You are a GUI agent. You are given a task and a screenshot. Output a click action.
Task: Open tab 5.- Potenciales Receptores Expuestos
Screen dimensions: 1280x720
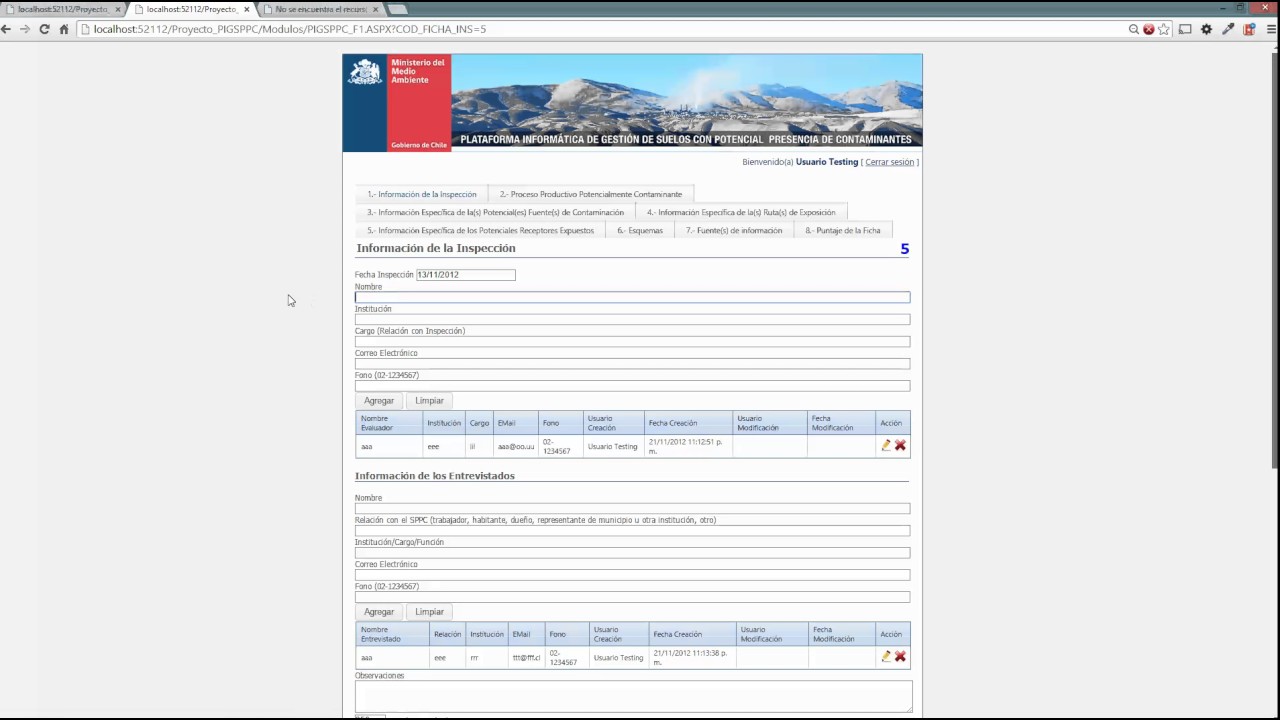coord(480,230)
